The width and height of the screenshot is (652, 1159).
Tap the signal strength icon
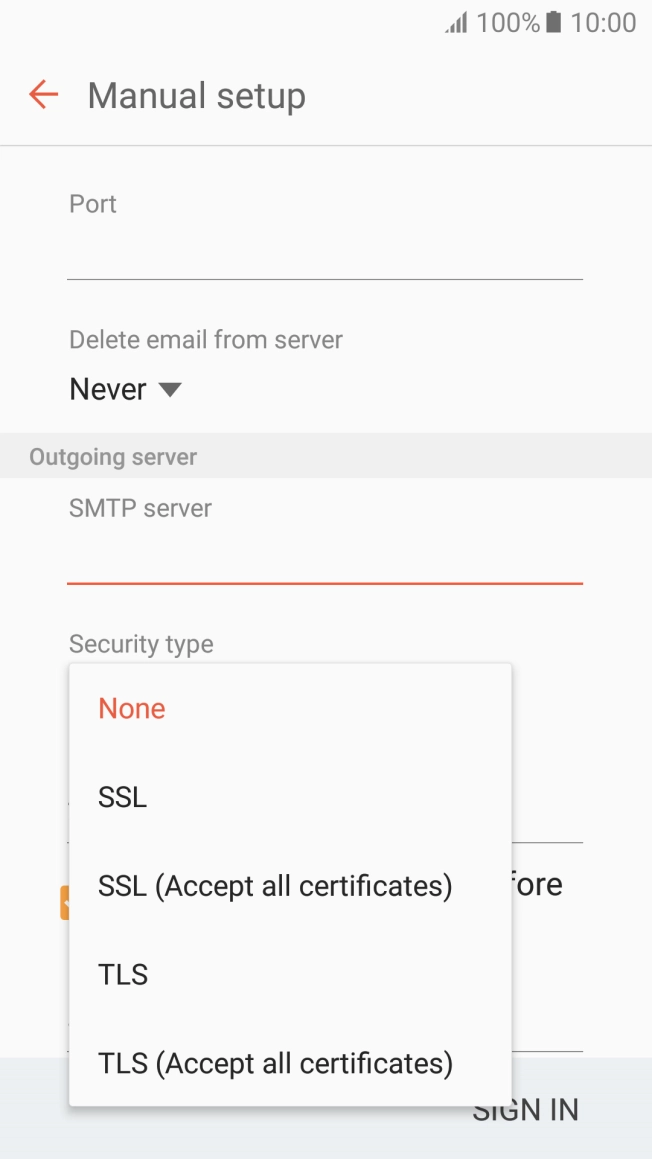[x=456, y=23]
